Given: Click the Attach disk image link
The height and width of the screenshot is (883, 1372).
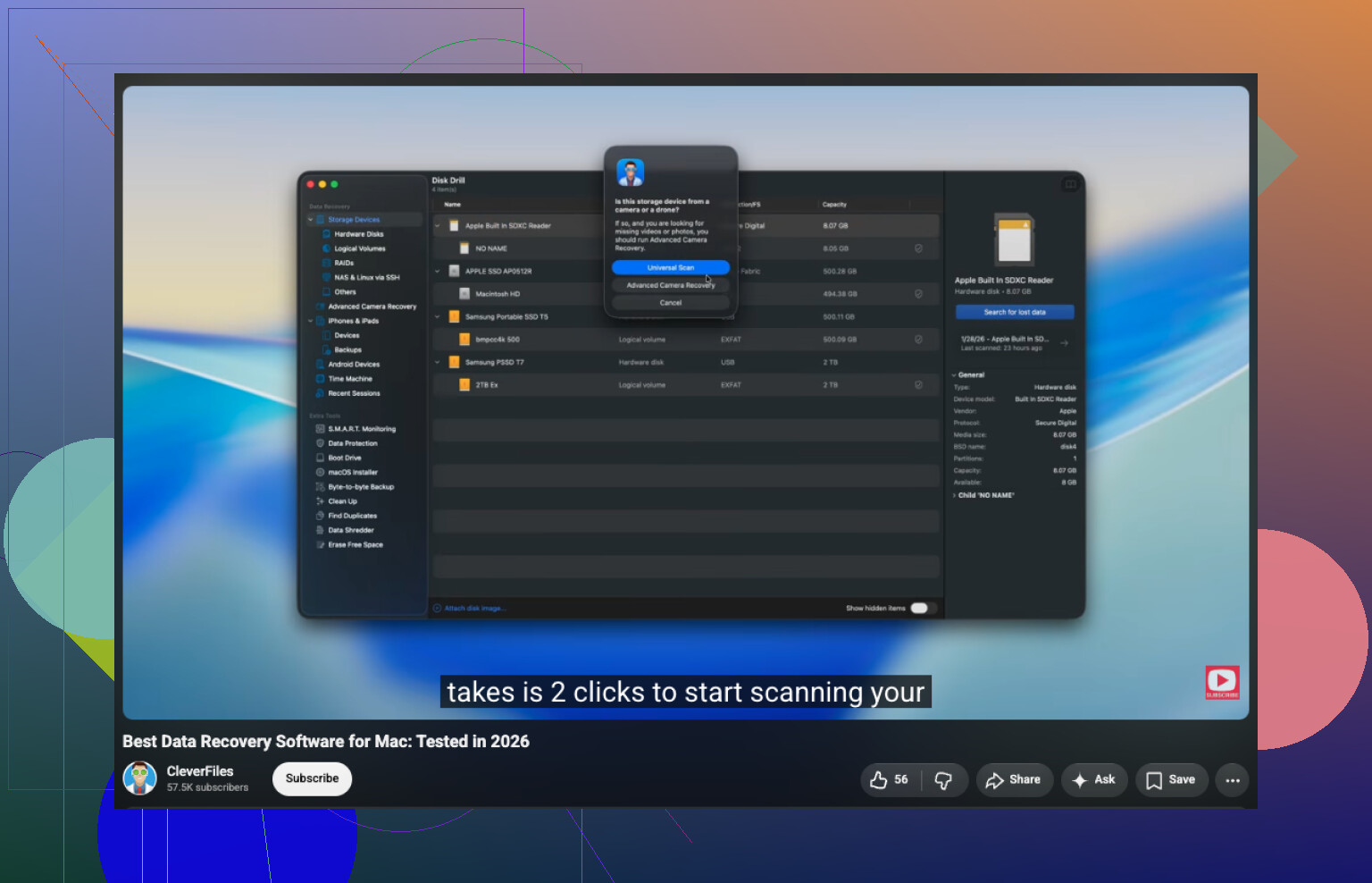Looking at the screenshot, I should (474, 609).
